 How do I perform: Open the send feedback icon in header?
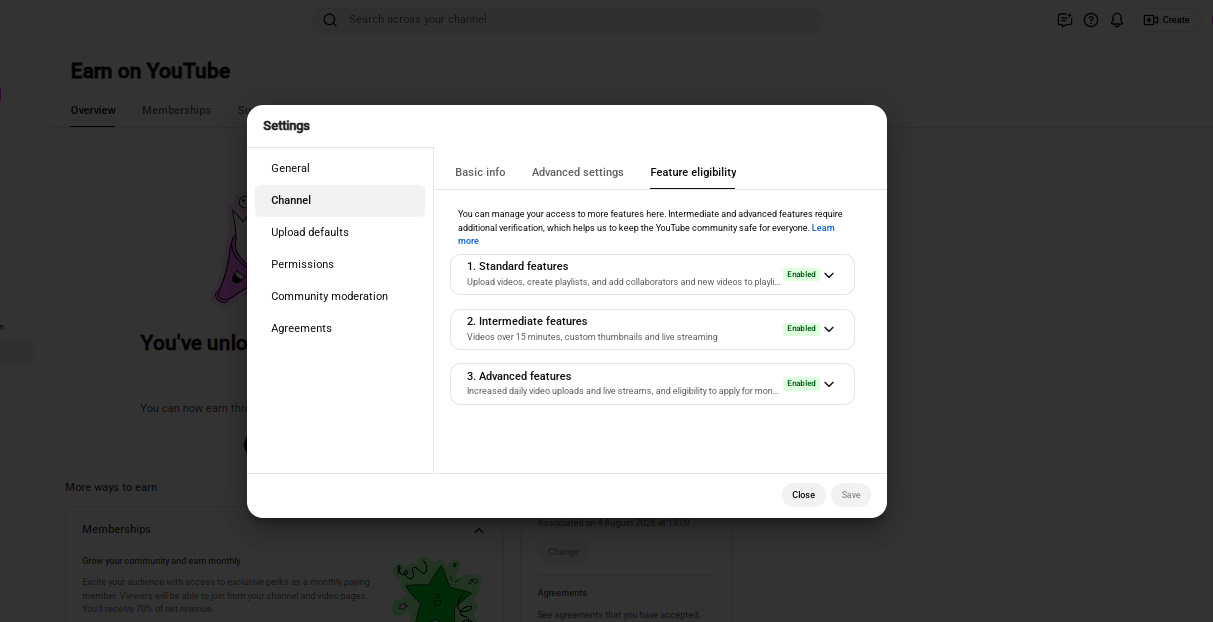point(1064,20)
